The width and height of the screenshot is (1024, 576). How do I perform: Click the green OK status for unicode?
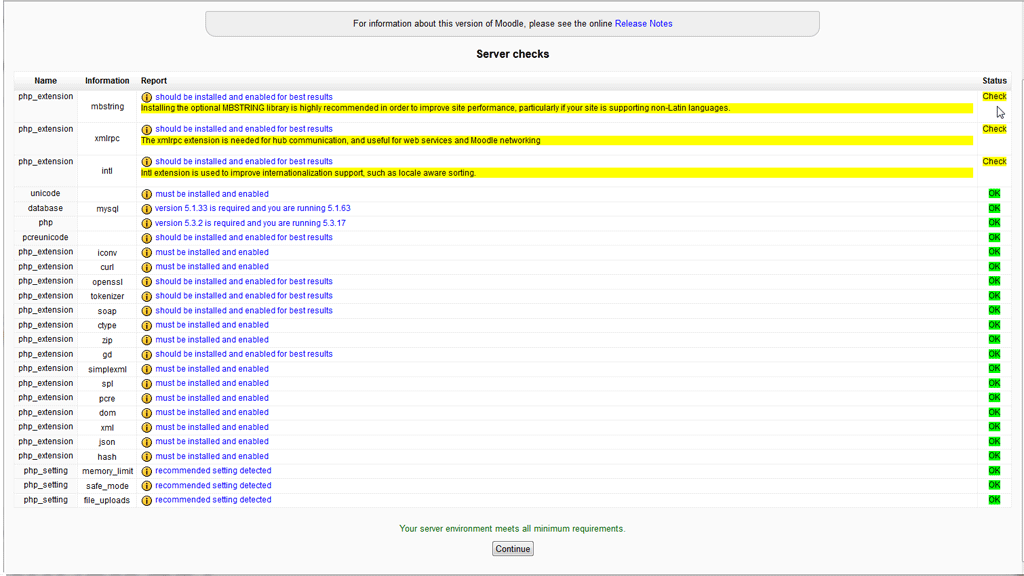tap(994, 194)
